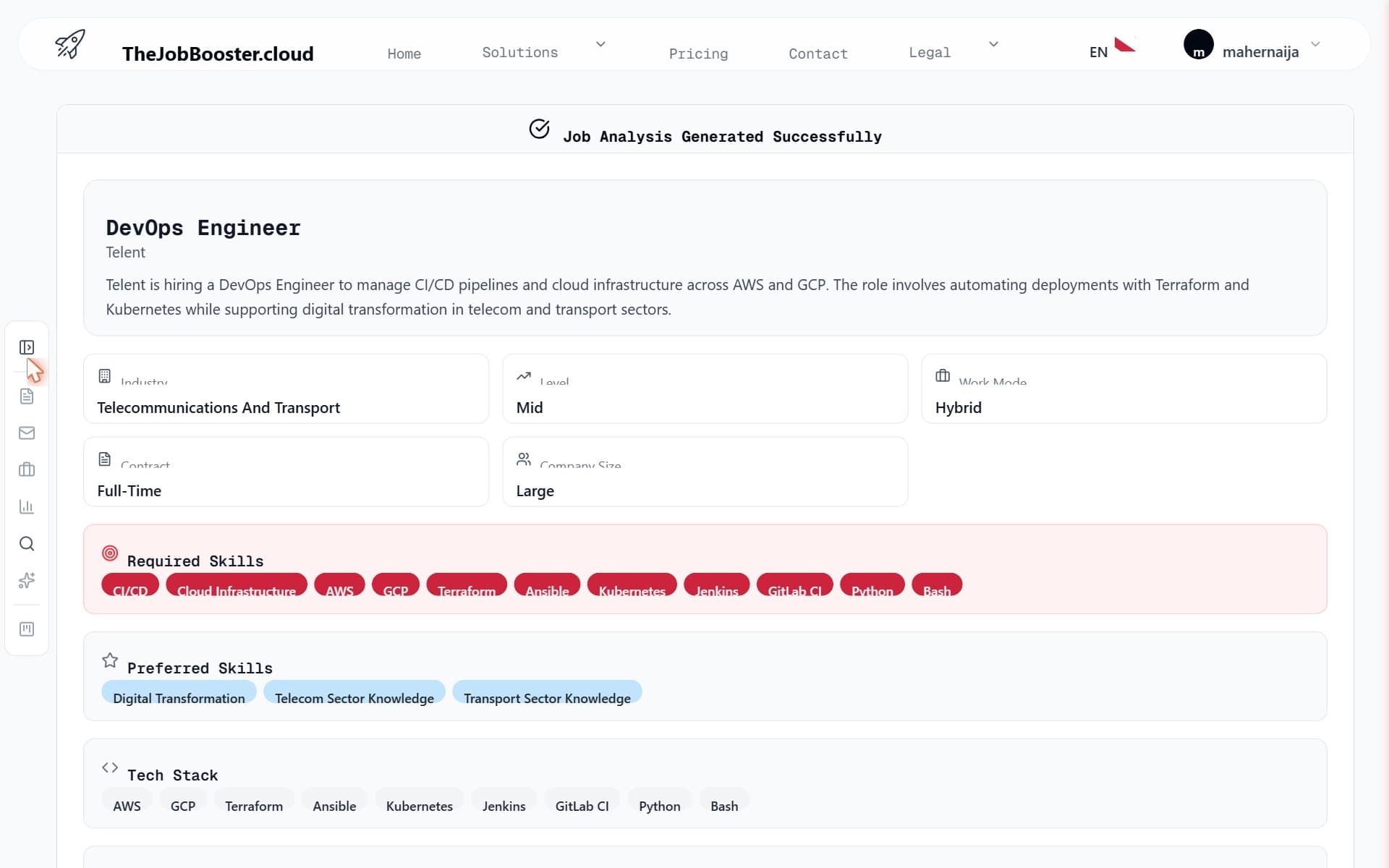Click the DevOps Engineer job title

click(203, 228)
